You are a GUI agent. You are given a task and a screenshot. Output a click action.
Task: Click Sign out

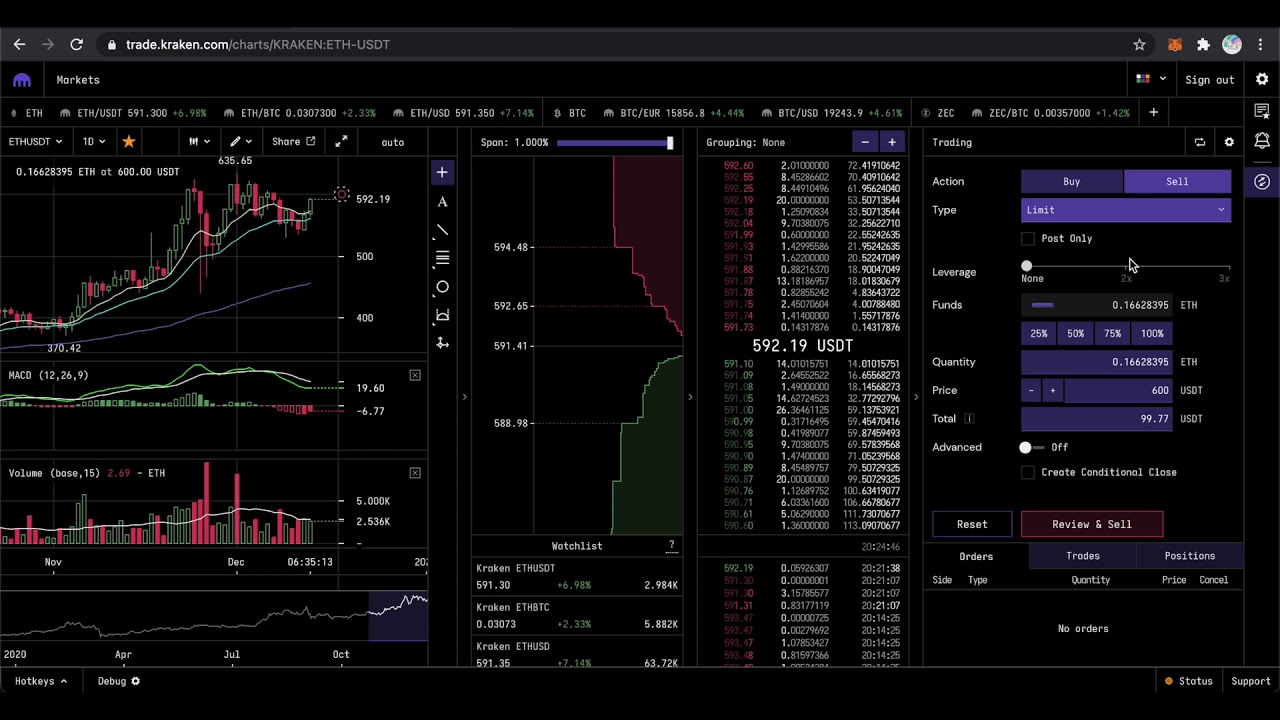tap(1210, 80)
